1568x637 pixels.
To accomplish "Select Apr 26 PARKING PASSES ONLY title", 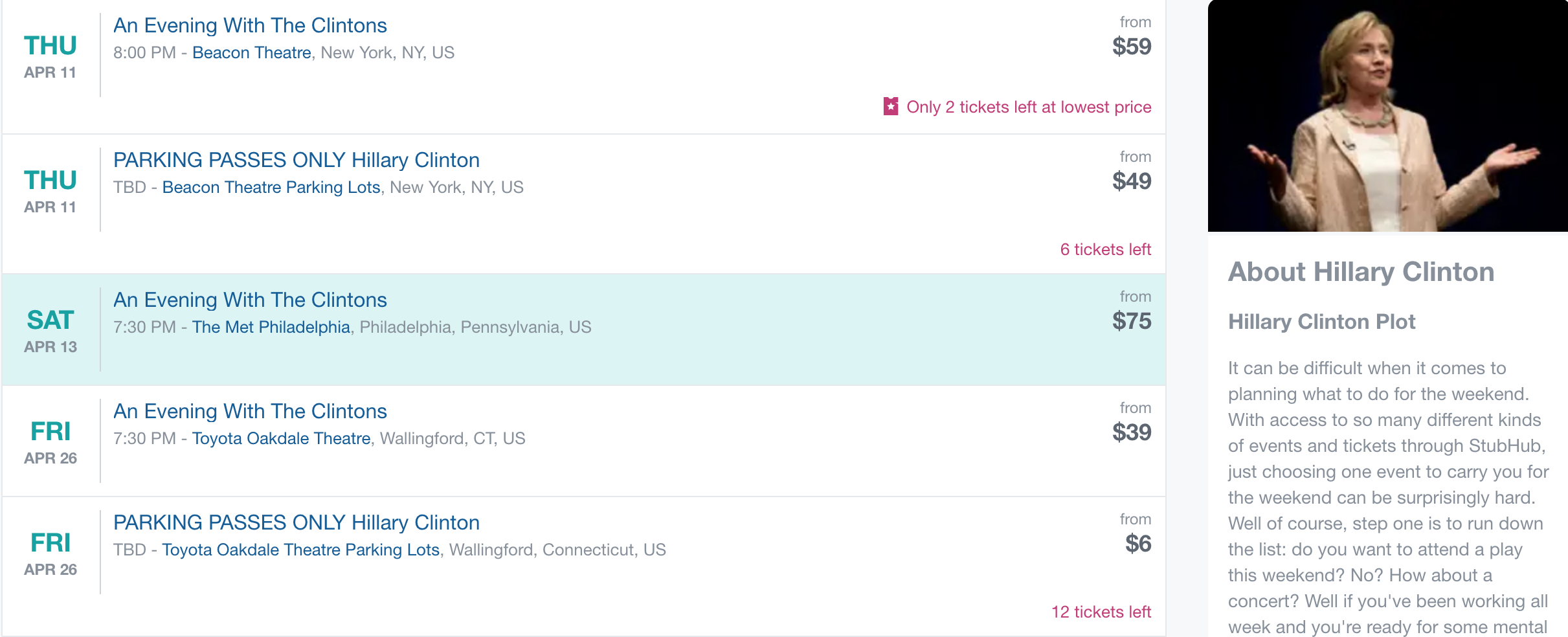I will [x=297, y=522].
